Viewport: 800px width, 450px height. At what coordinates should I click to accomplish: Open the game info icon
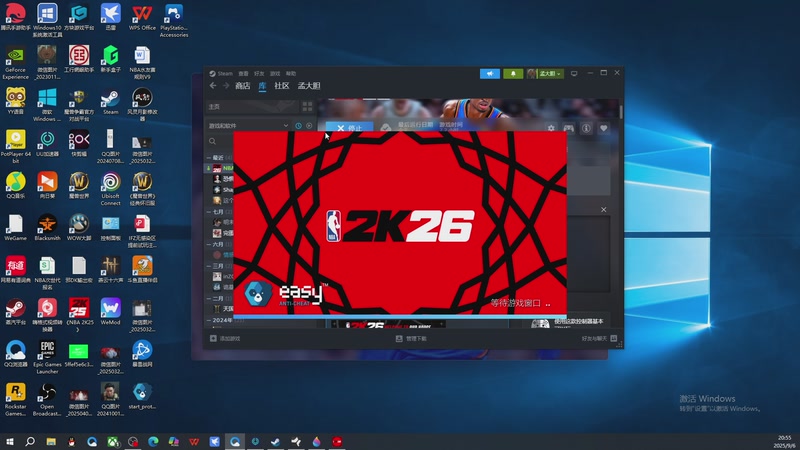pyautogui.click(x=586, y=128)
